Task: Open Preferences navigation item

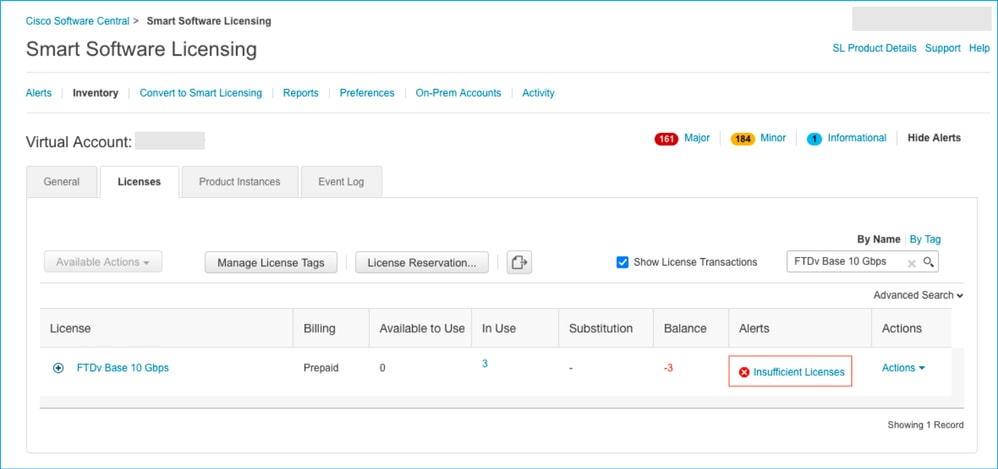Action: click(x=367, y=93)
